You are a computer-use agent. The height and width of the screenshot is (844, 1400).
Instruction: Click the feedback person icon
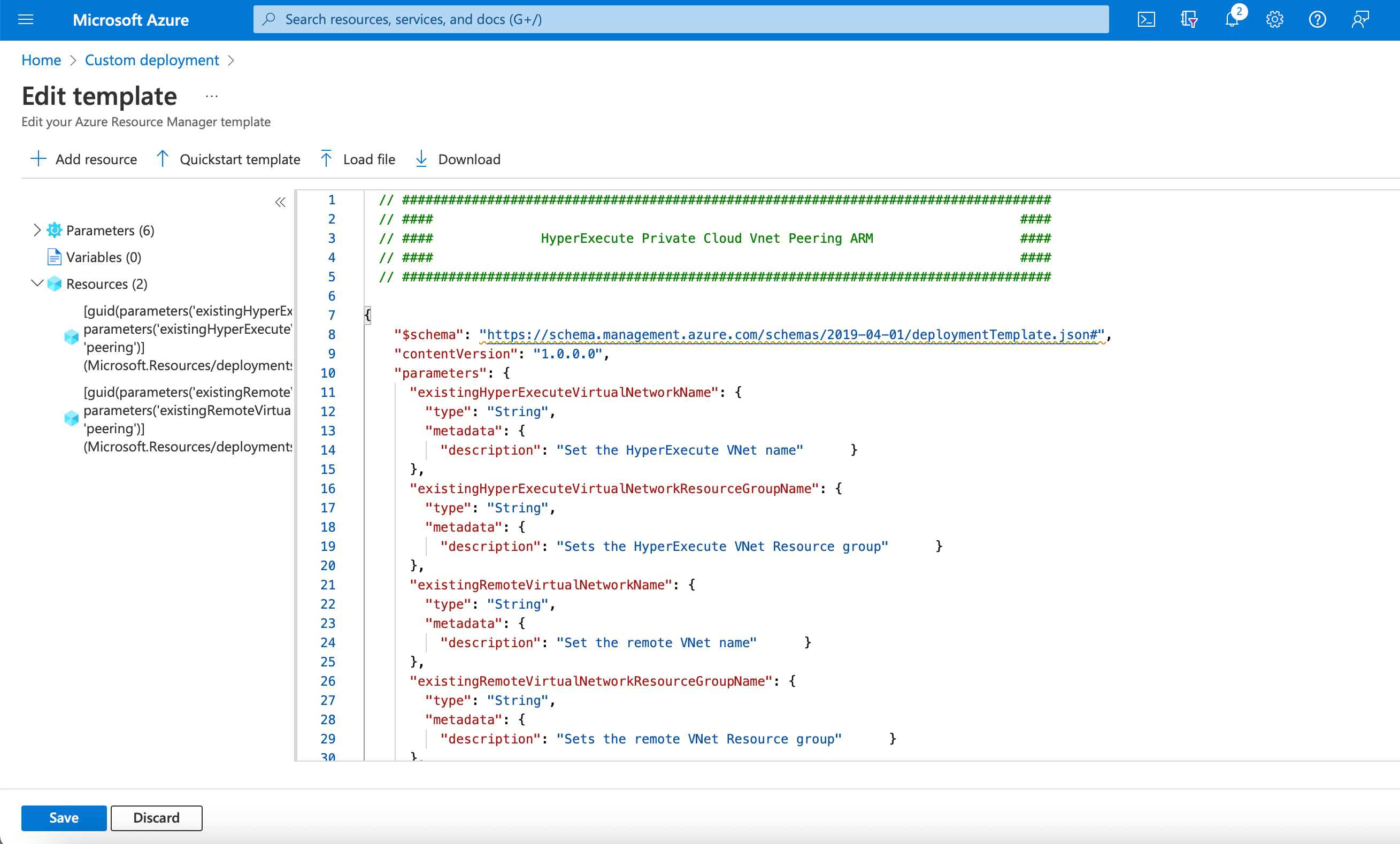[x=1360, y=19]
